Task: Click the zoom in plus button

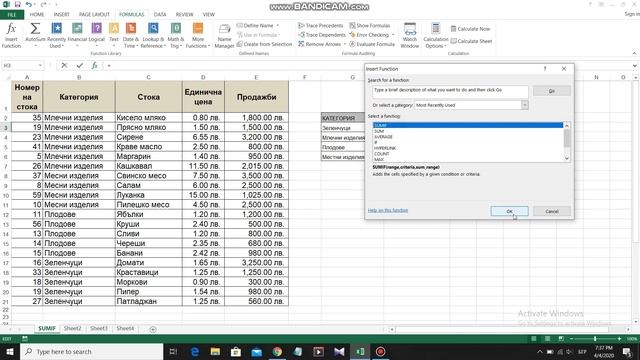Action: tap(619, 339)
